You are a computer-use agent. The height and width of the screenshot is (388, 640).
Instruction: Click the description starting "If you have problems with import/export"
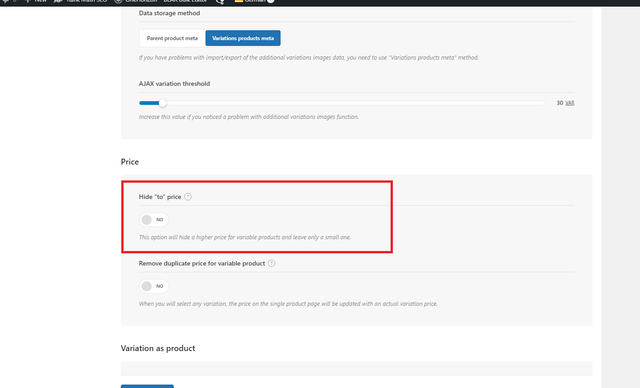coord(309,58)
